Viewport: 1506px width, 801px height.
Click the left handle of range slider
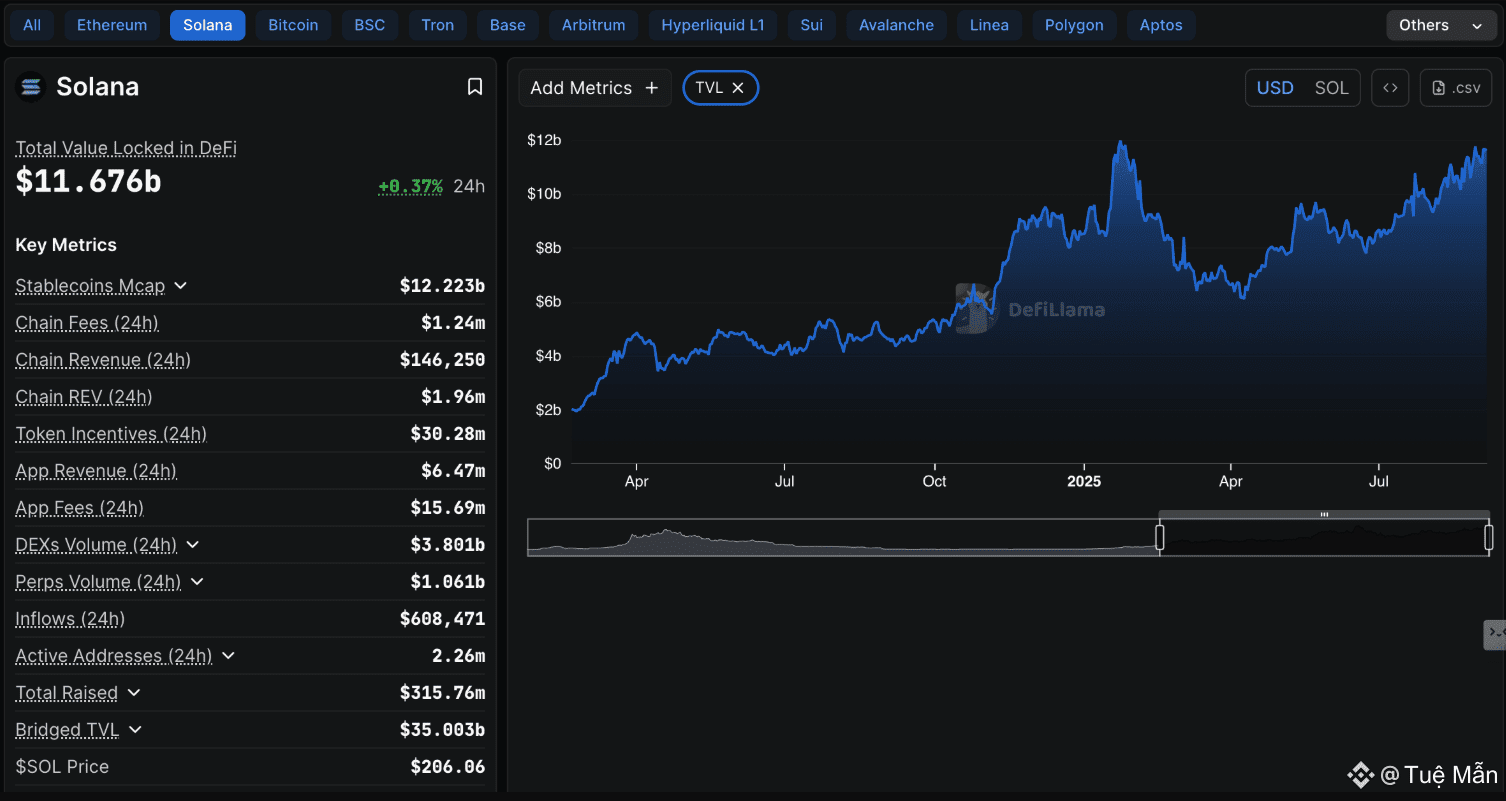coord(1160,538)
